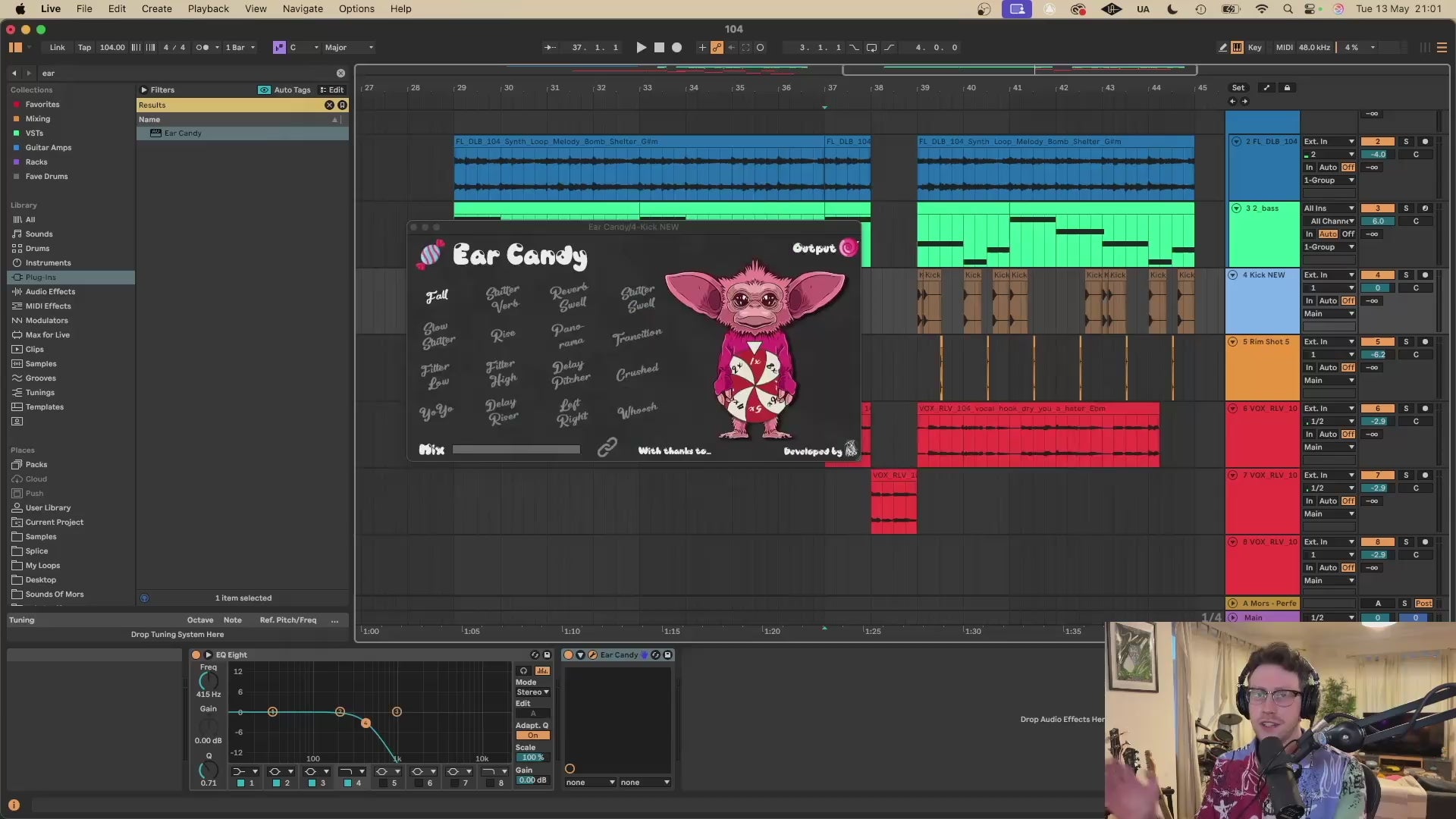This screenshot has width=1456, height=819.
Task: Arm the 2 FL_DLB_104 track for recording
Action: coord(1425,141)
